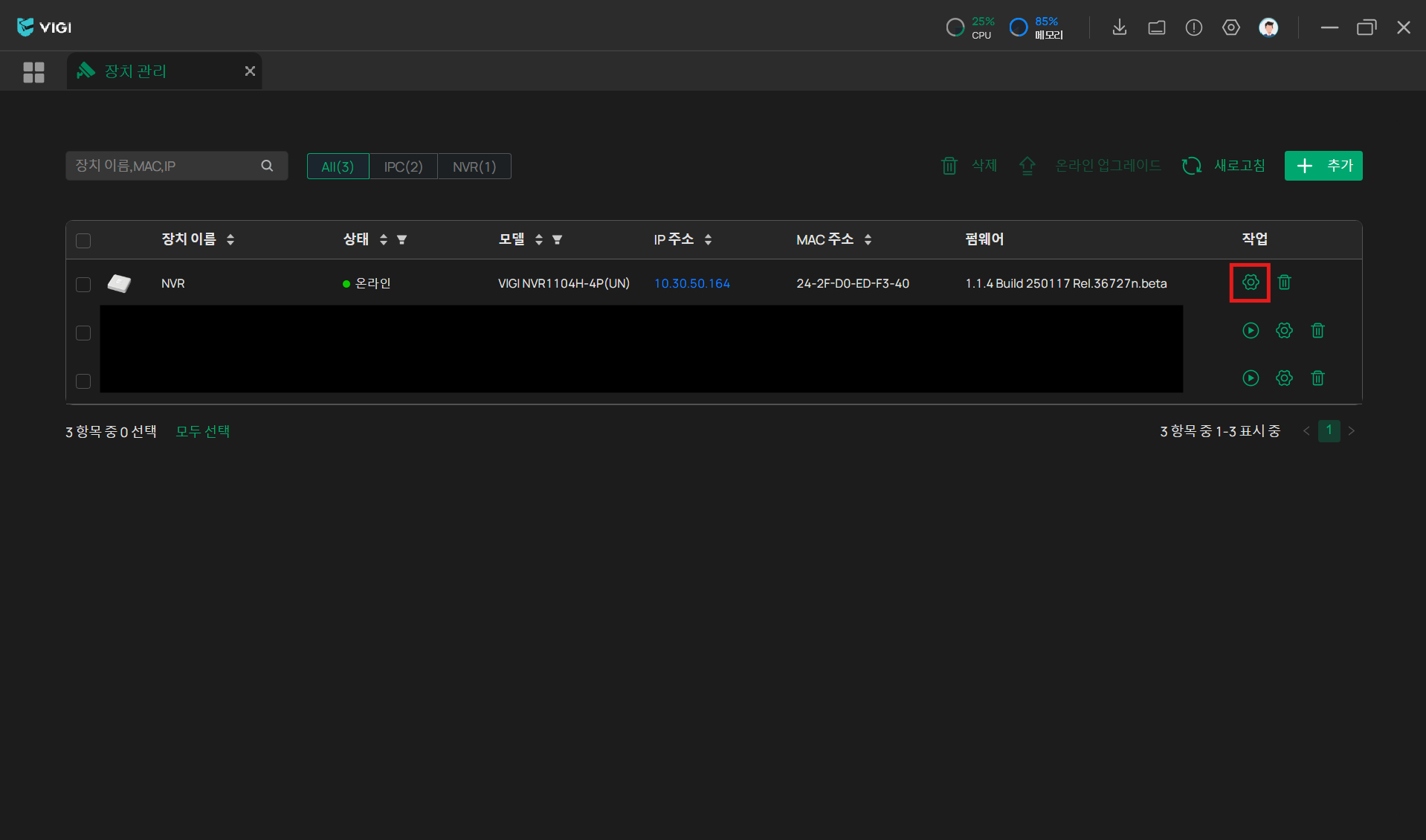Click the VIGI NVR1104H-4P(UN) model cell

click(x=564, y=283)
